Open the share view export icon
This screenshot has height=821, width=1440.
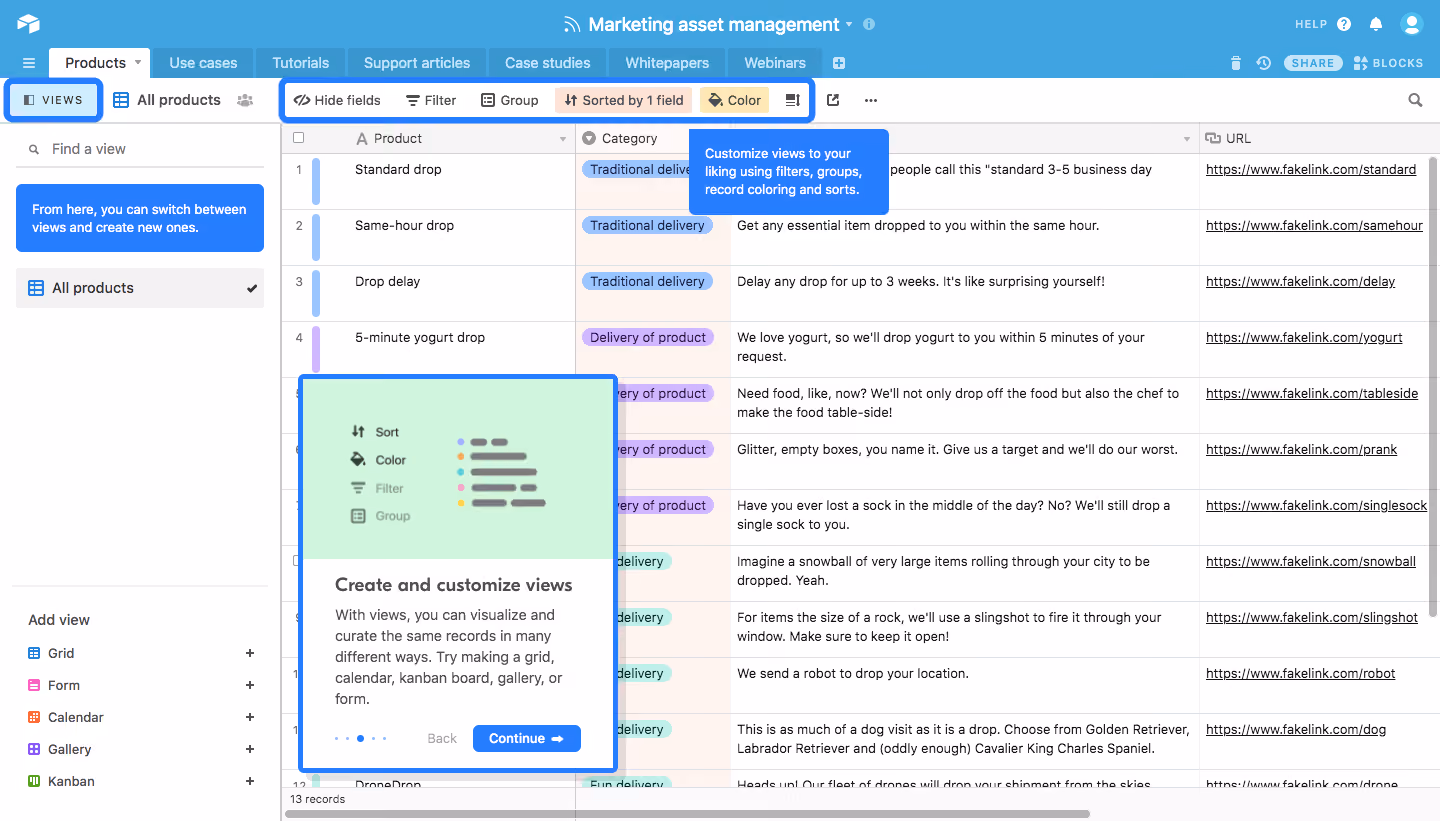point(833,100)
